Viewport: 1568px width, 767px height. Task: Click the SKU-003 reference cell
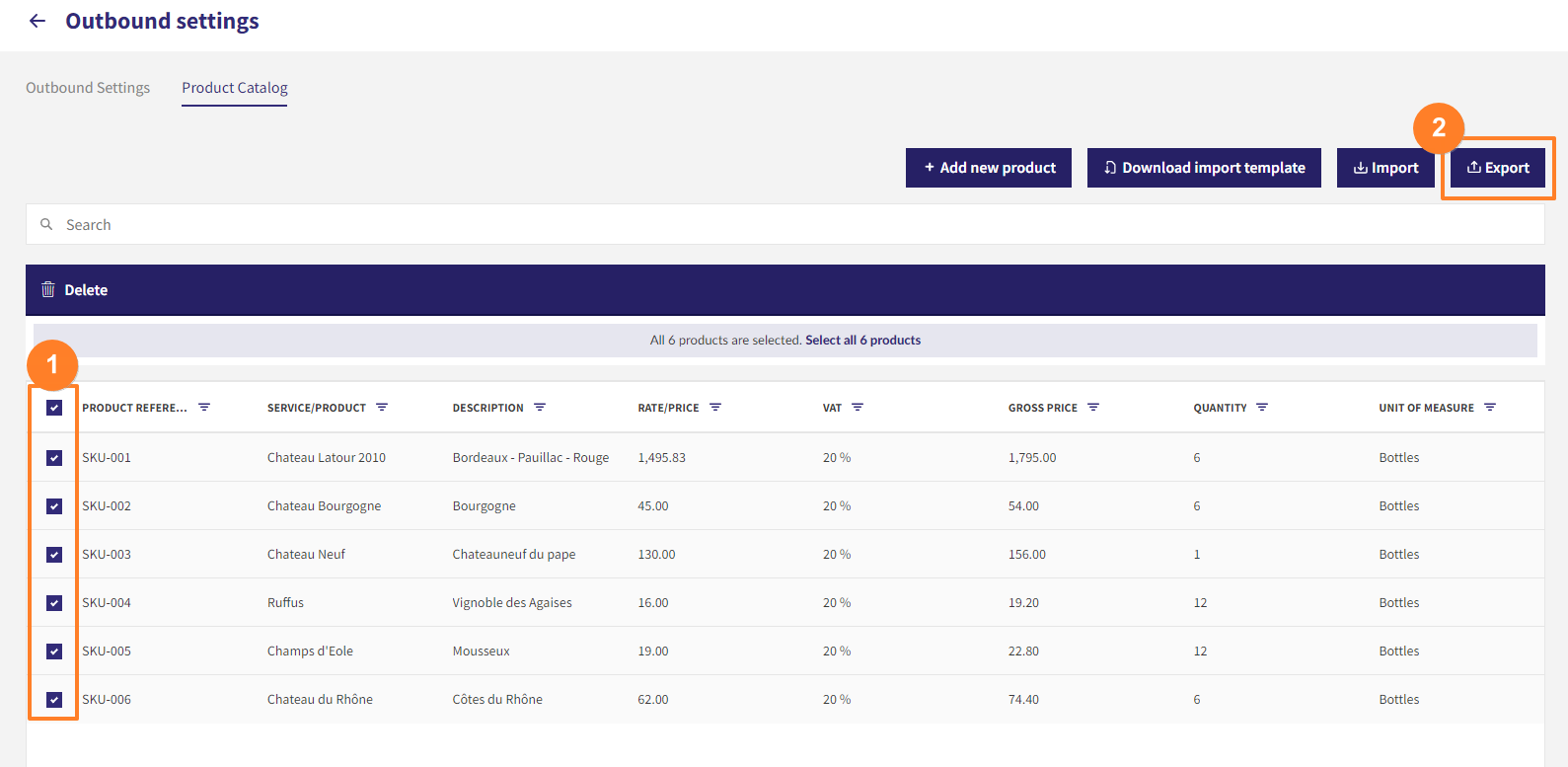point(107,554)
